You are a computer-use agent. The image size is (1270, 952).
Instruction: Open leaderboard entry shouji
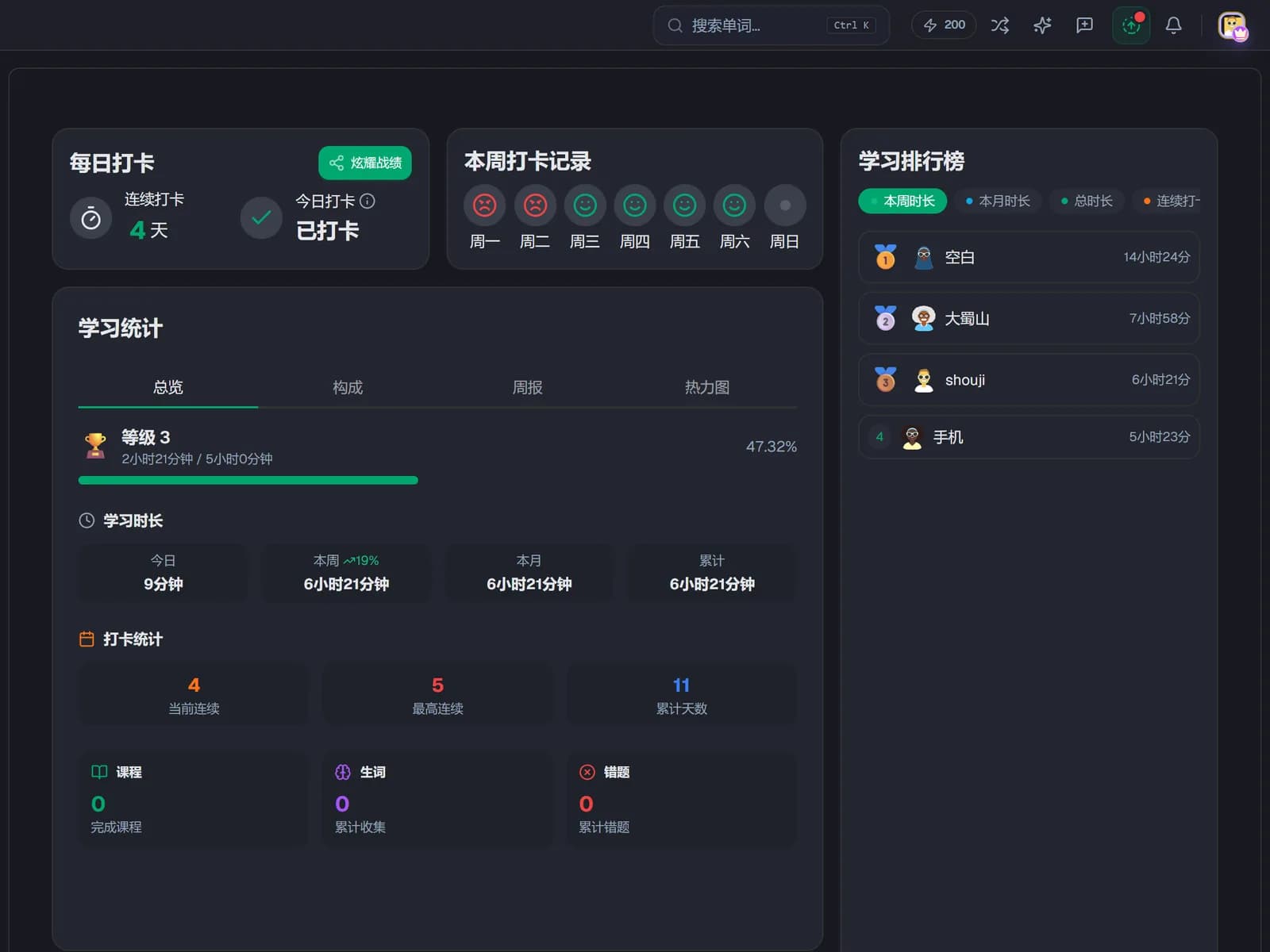tap(1029, 380)
